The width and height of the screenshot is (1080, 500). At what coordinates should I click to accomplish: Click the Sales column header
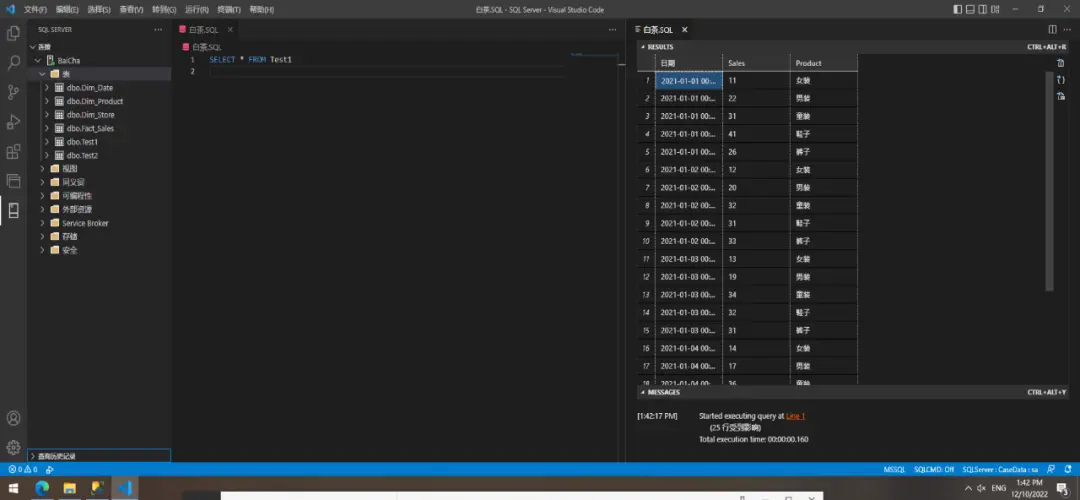click(756, 63)
